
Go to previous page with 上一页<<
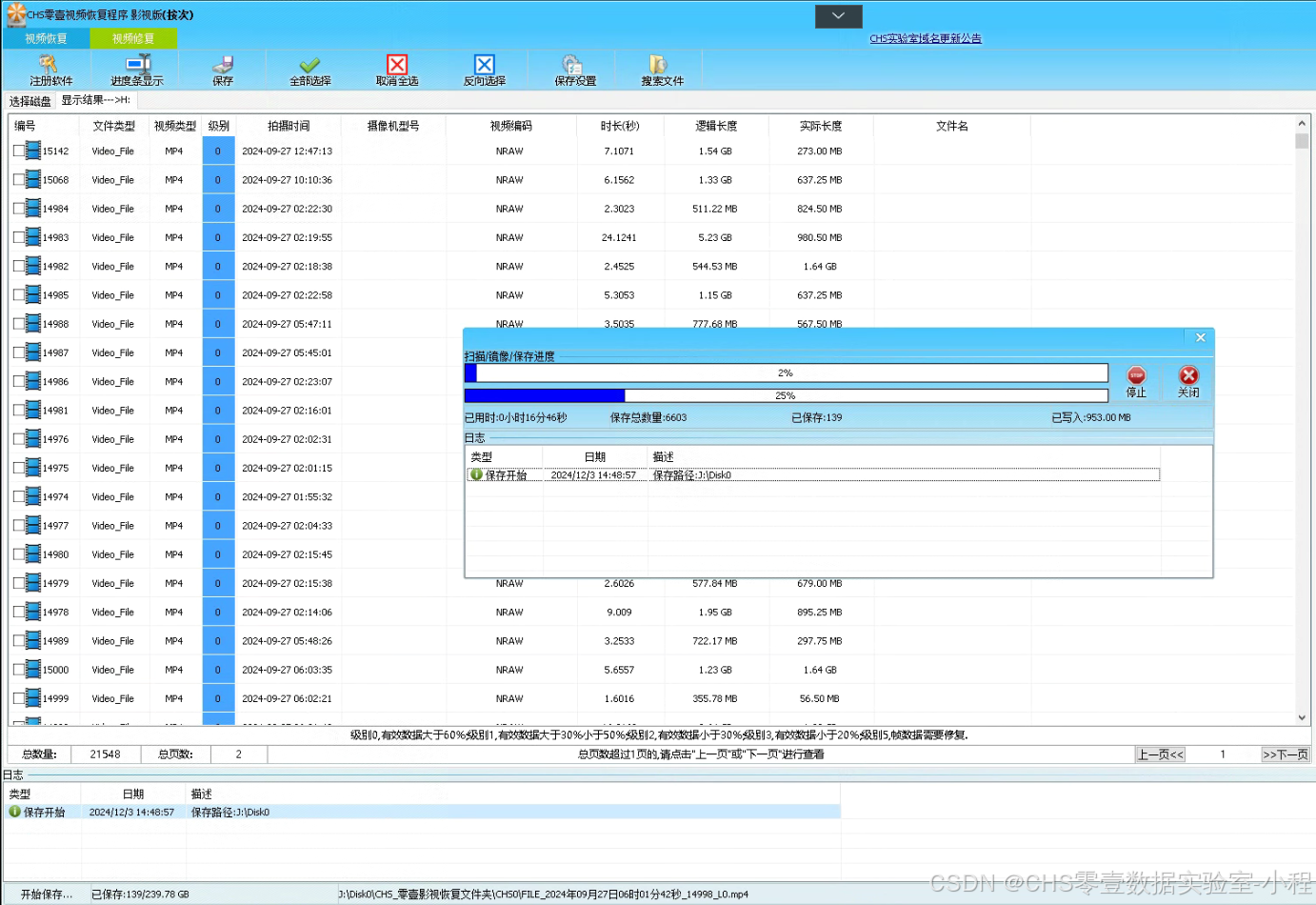click(x=1160, y=754)
